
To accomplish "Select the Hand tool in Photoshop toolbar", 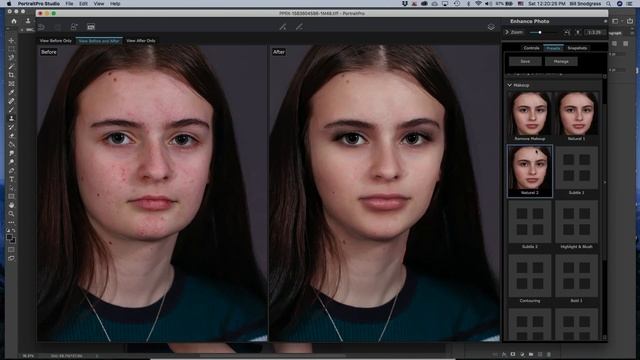I will 11,205.
